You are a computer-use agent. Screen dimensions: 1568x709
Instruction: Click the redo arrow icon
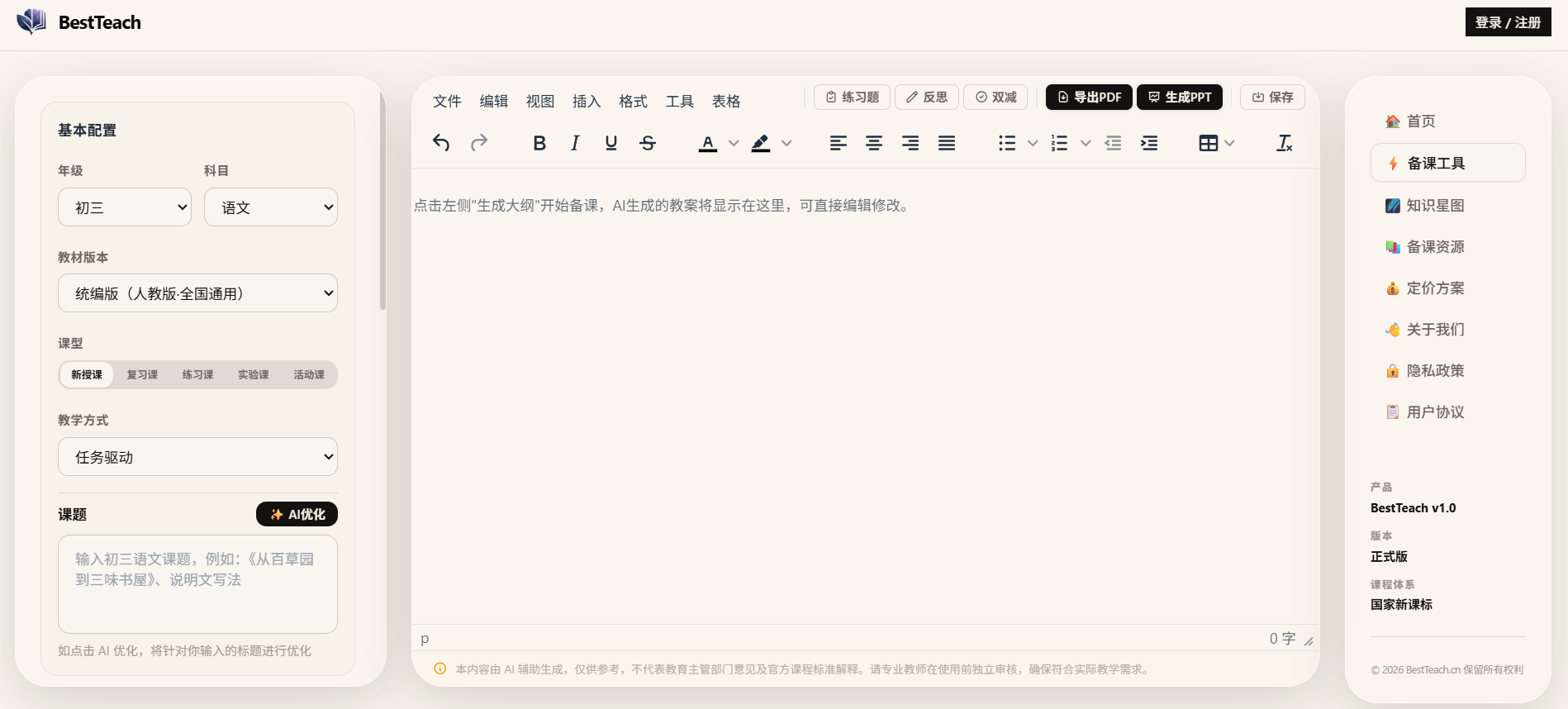(479, 143)
